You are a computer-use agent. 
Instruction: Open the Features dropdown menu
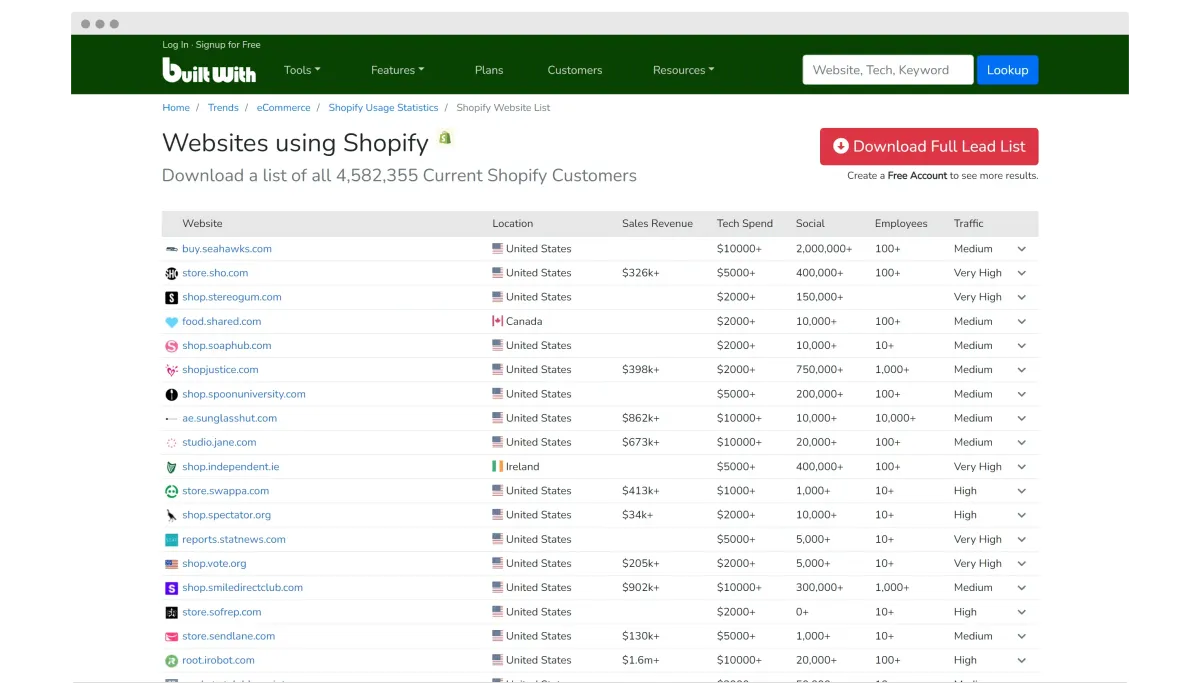pos(397,70)
